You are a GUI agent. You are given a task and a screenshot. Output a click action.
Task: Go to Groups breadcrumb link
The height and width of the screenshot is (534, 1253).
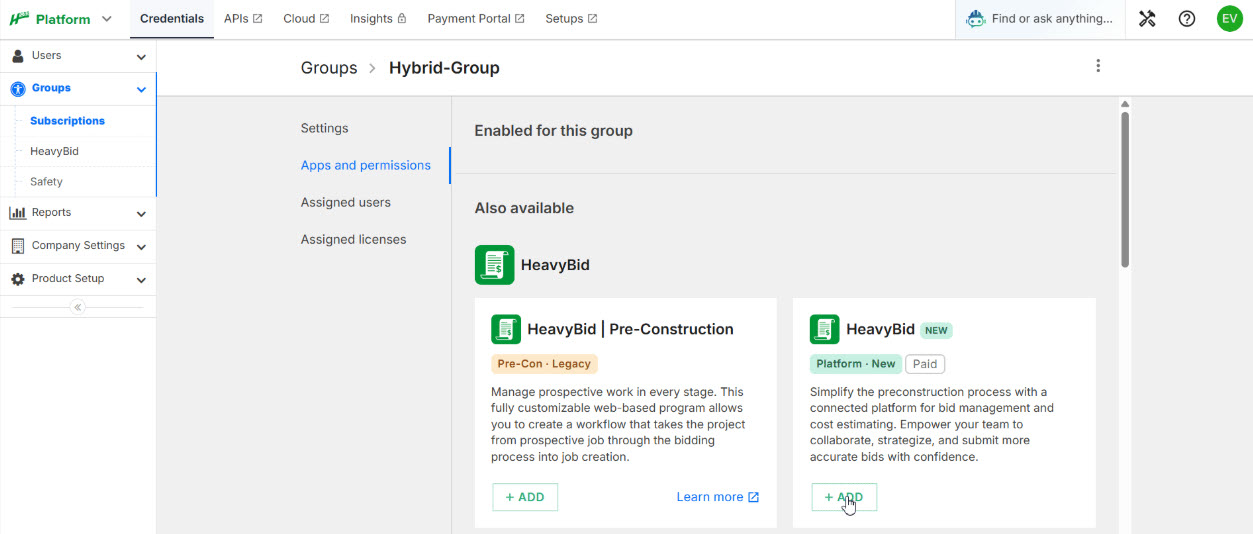point(329,68)
